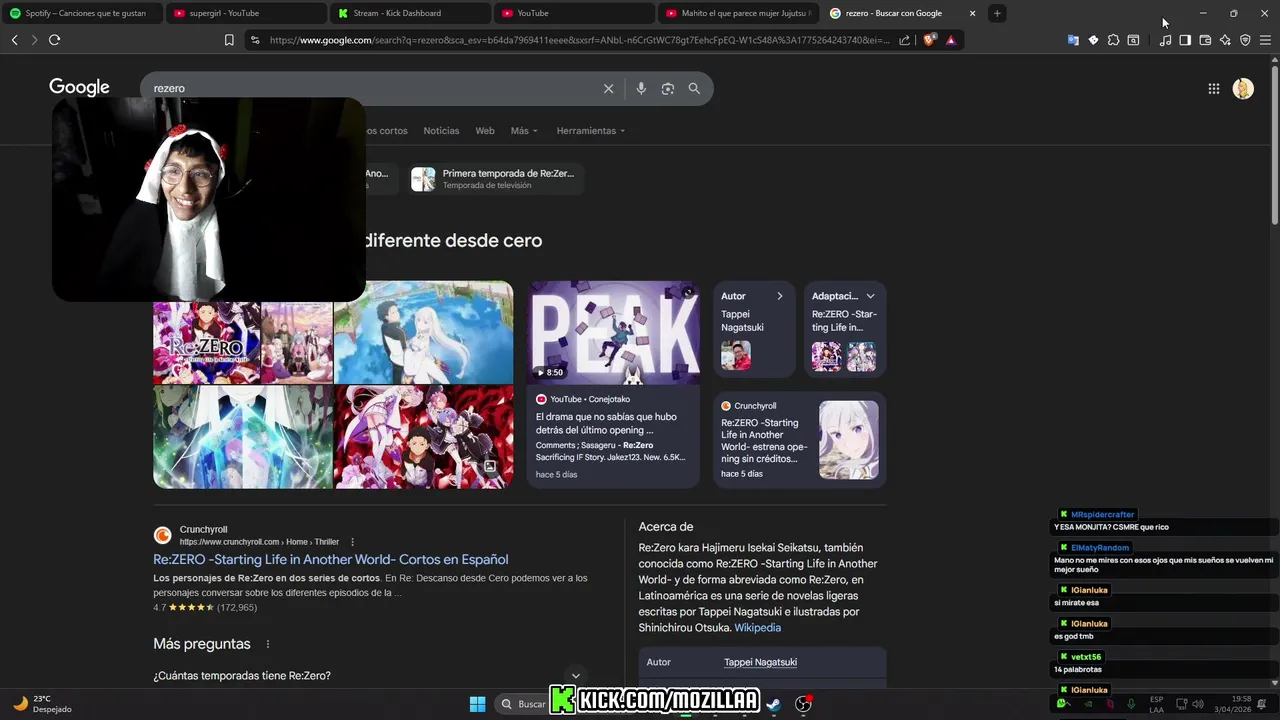Click the Brave Rewards triangle icon
This screenshot has height=720, width=1280.
click(x=950, y=40)
